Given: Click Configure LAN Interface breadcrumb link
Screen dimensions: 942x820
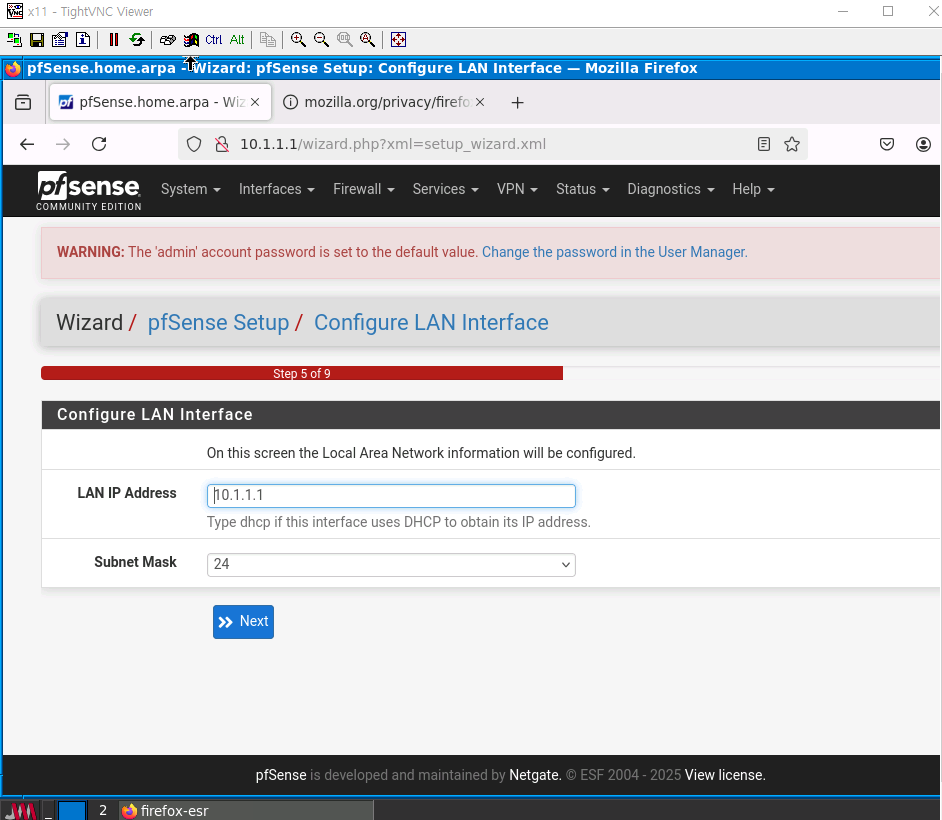Looking at the screenshot, I should (431, 323).
